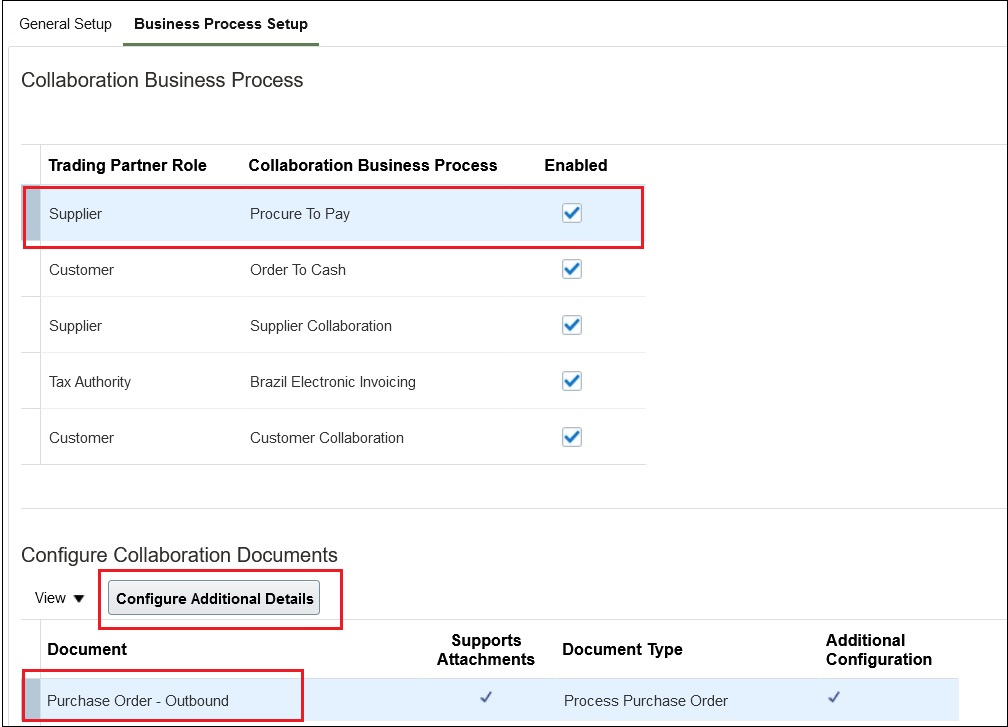
Task: Expand the View menu arrow
Action: point(78,597)
